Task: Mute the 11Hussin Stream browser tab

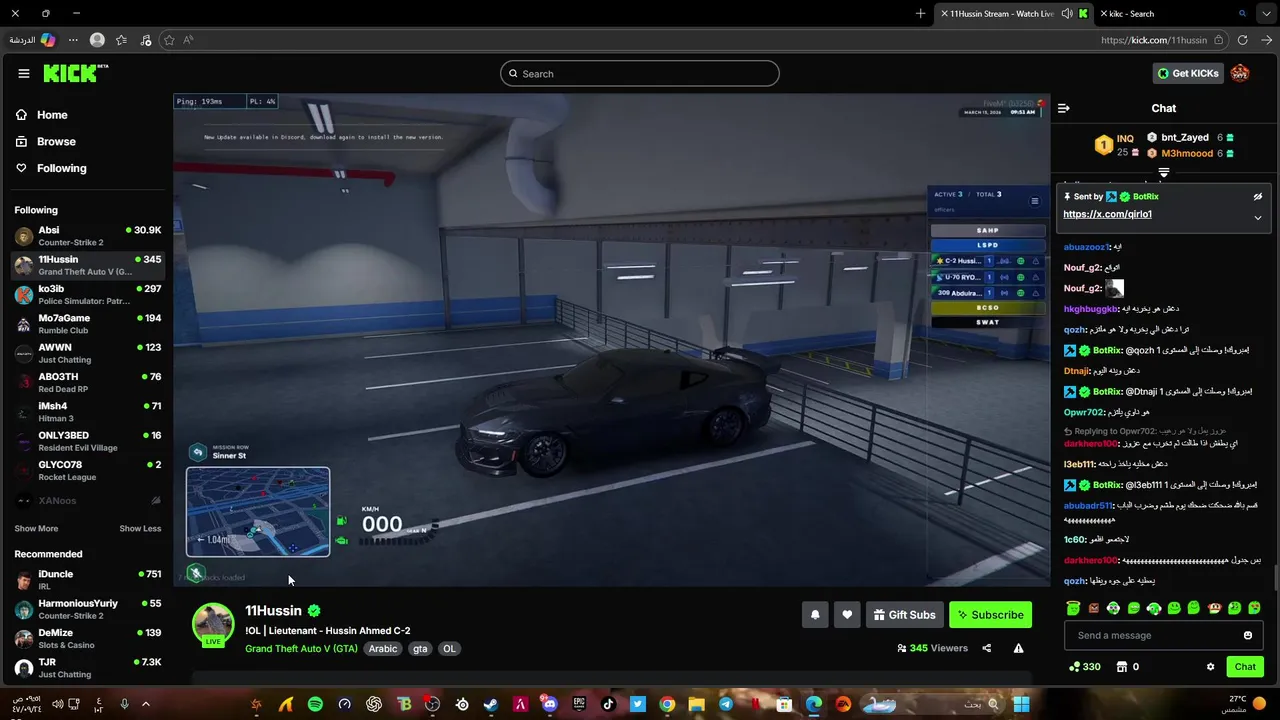Action: (x=1066, y=14)
